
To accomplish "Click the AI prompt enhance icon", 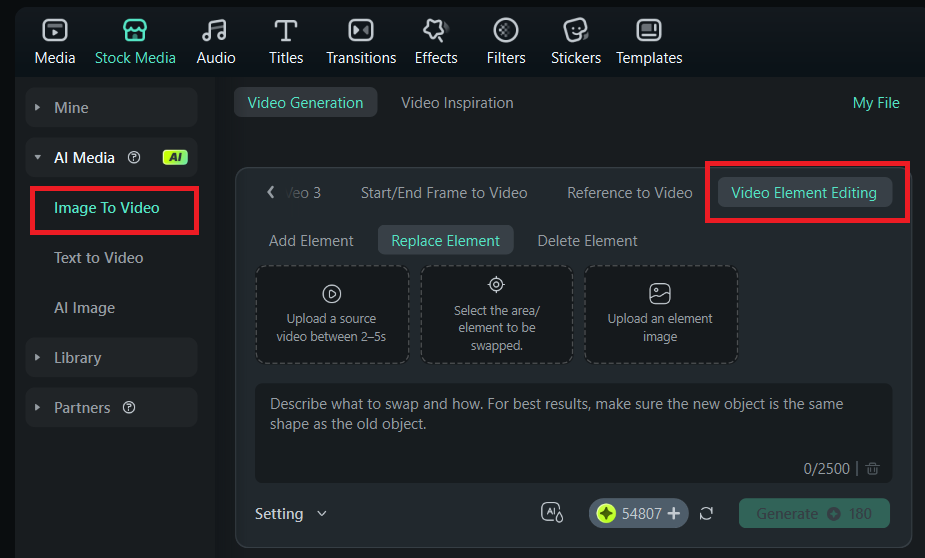I will click(552, 513).
